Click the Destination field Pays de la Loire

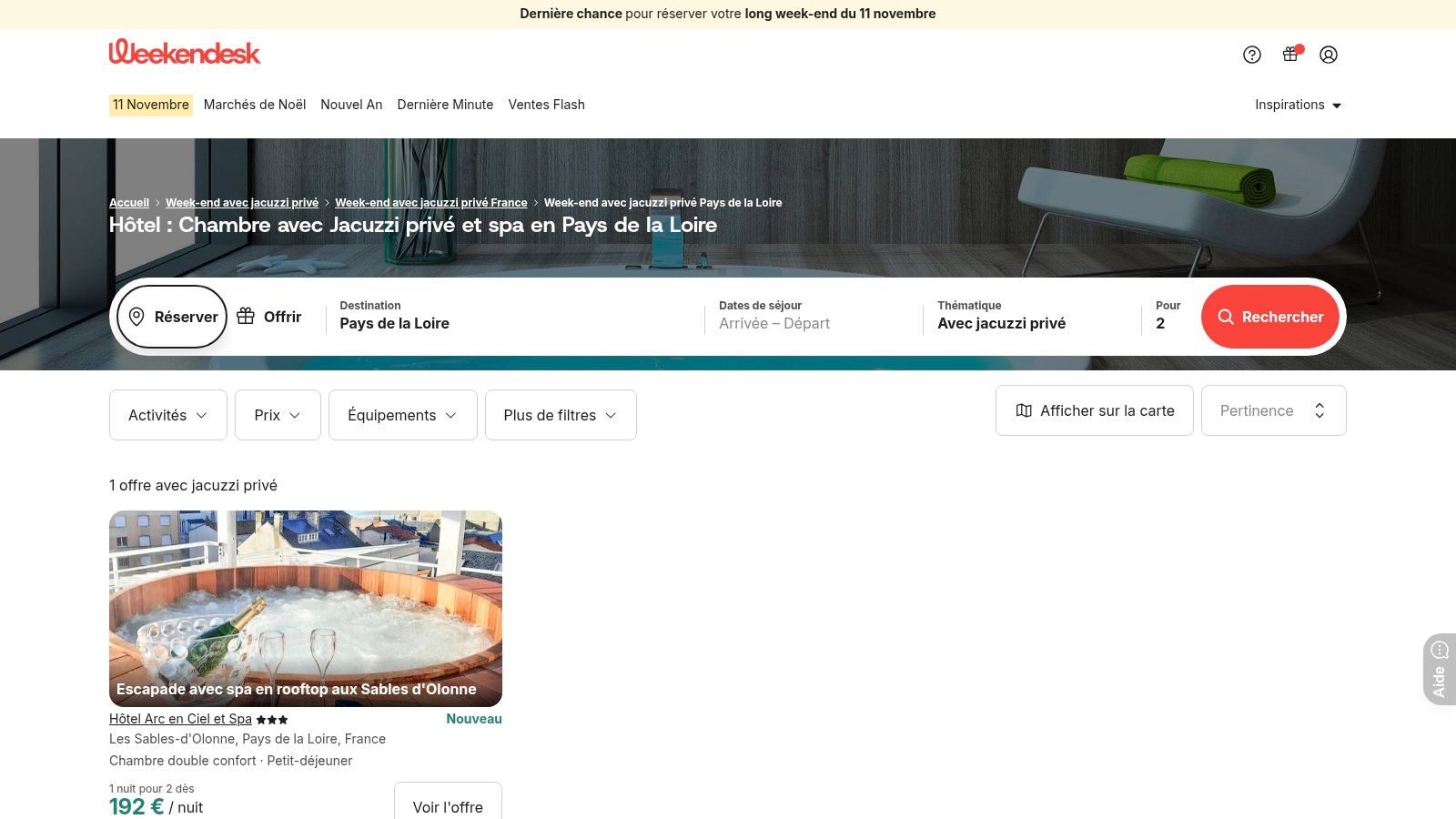click(x=515, y=317)
